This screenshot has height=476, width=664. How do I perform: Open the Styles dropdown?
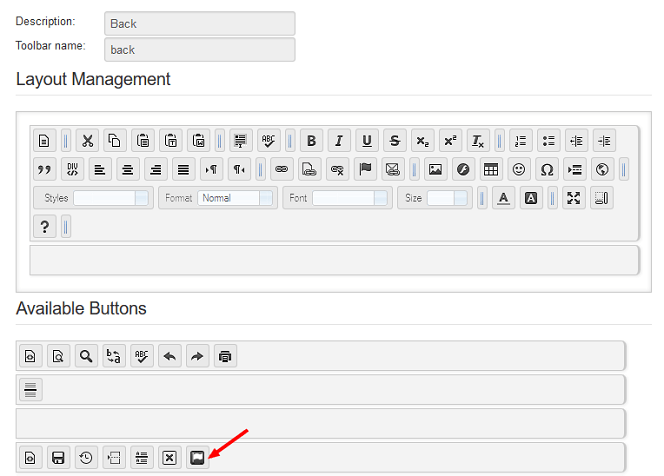[110, 198]
